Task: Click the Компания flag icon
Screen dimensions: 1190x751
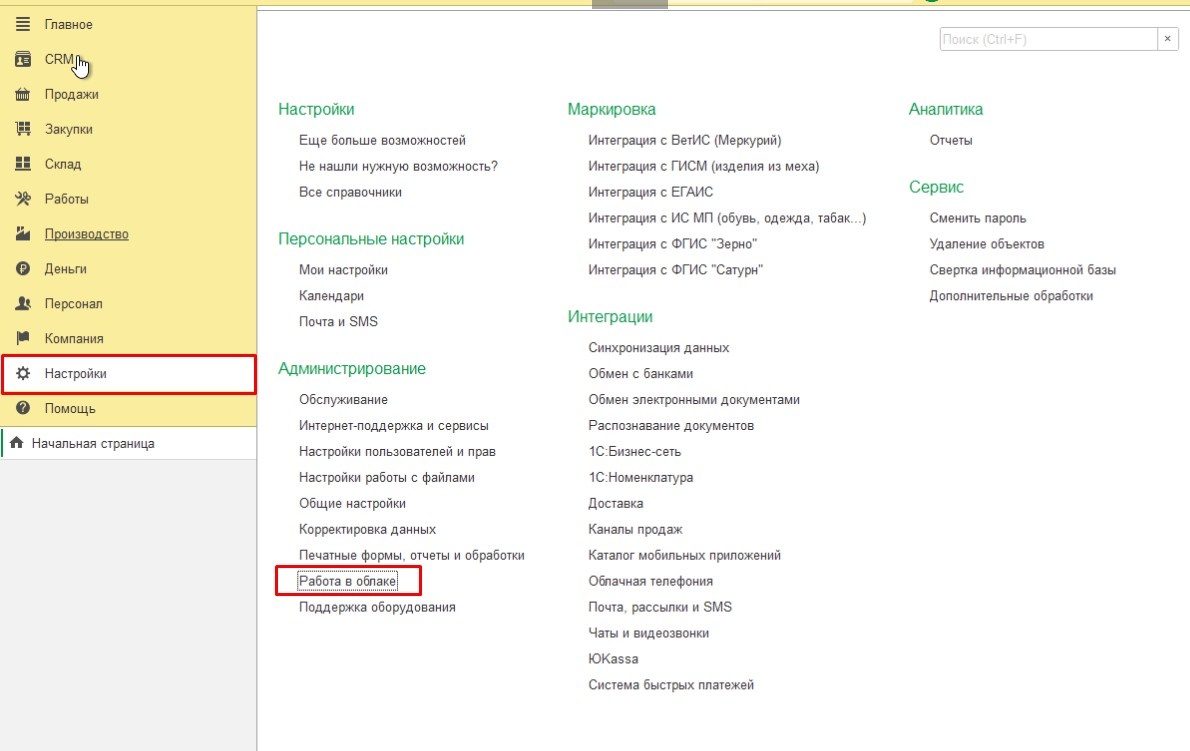Action: click(x=23, y=338)
